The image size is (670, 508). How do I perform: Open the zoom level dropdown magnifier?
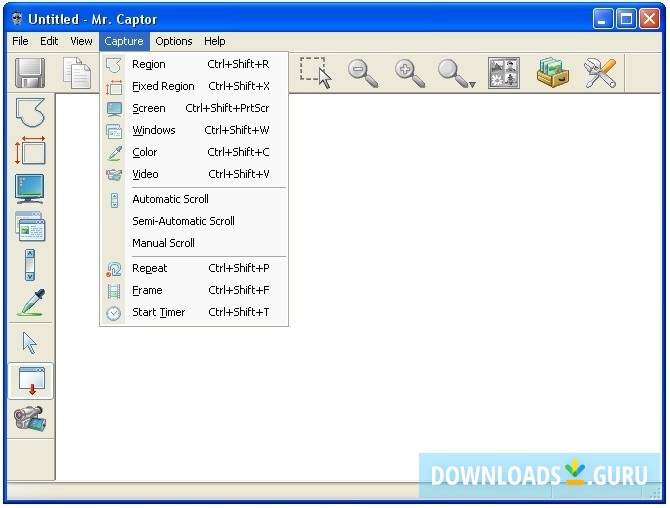[x=457, y=73]
